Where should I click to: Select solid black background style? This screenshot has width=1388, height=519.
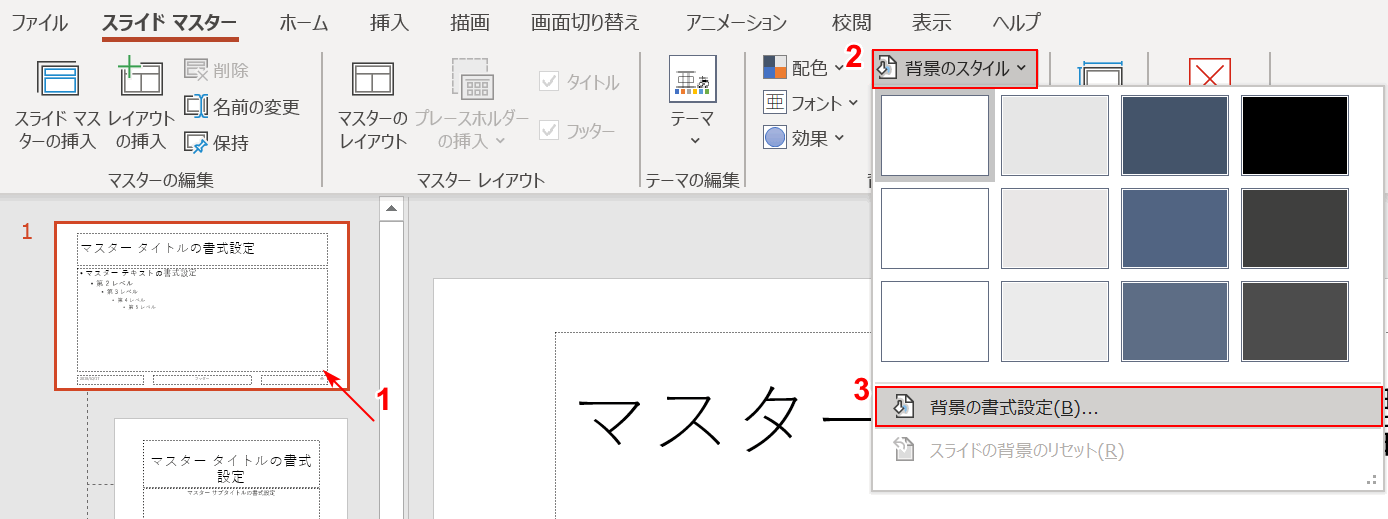tap(1295, 135)
